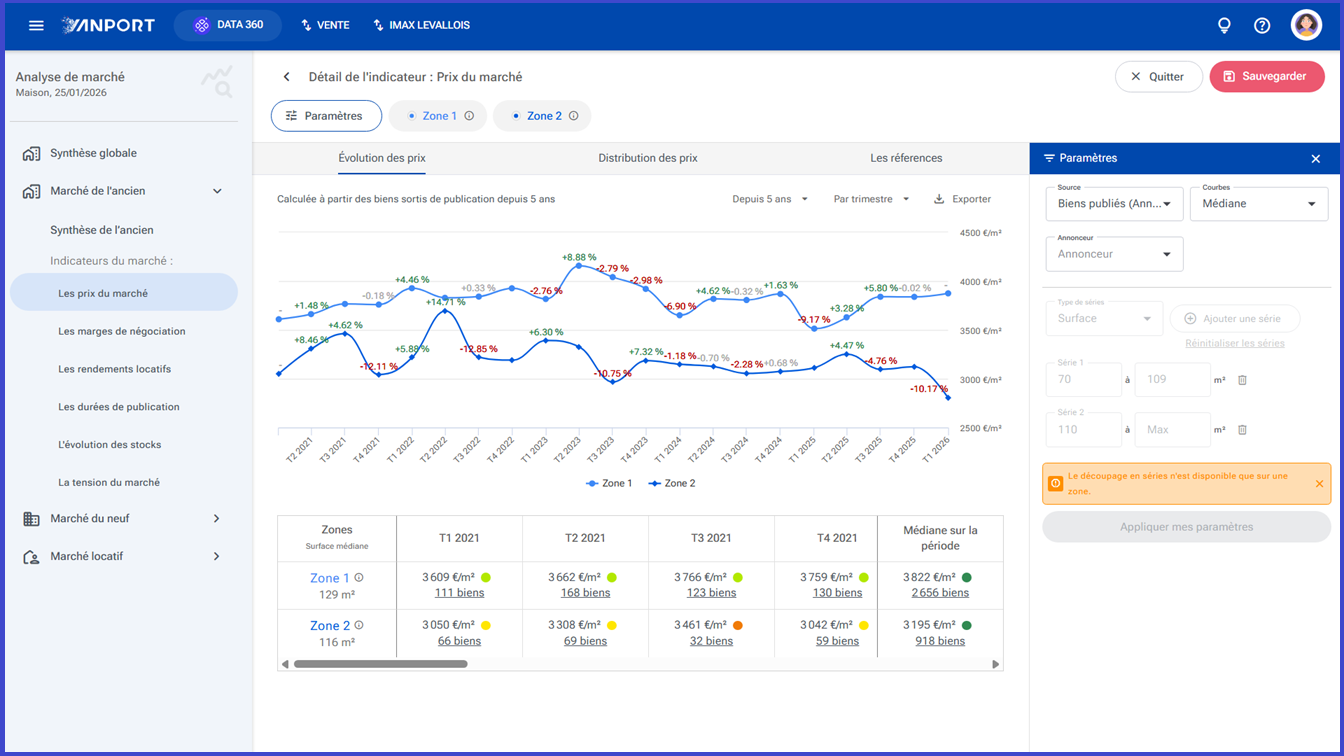The image size is (1344, 756).
Task: Click the Sauvegarder button
Action: point(1267,77)
